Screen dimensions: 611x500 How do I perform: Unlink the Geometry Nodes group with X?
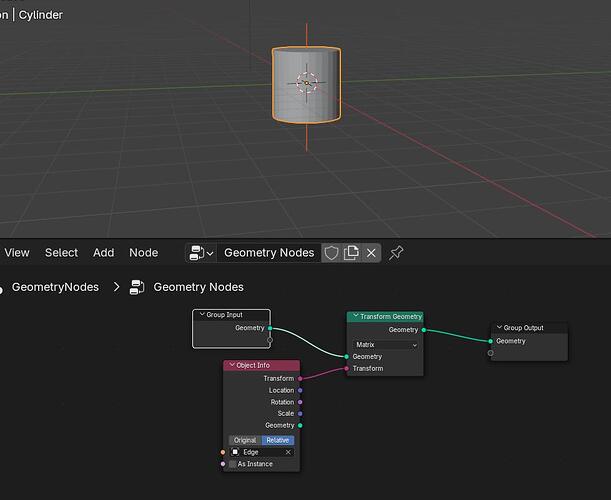371,253
